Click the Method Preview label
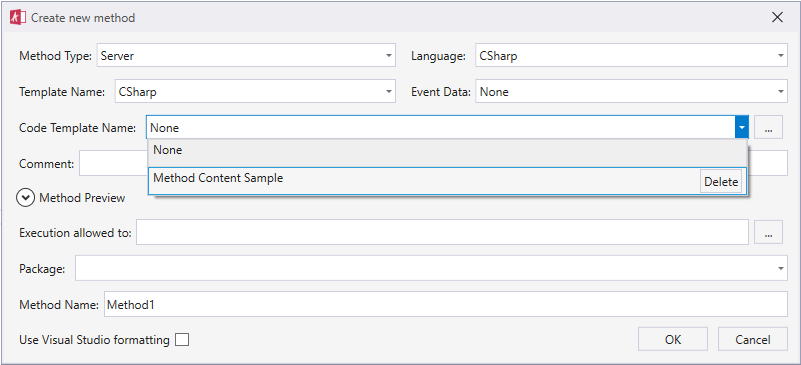 coord(82,198)
